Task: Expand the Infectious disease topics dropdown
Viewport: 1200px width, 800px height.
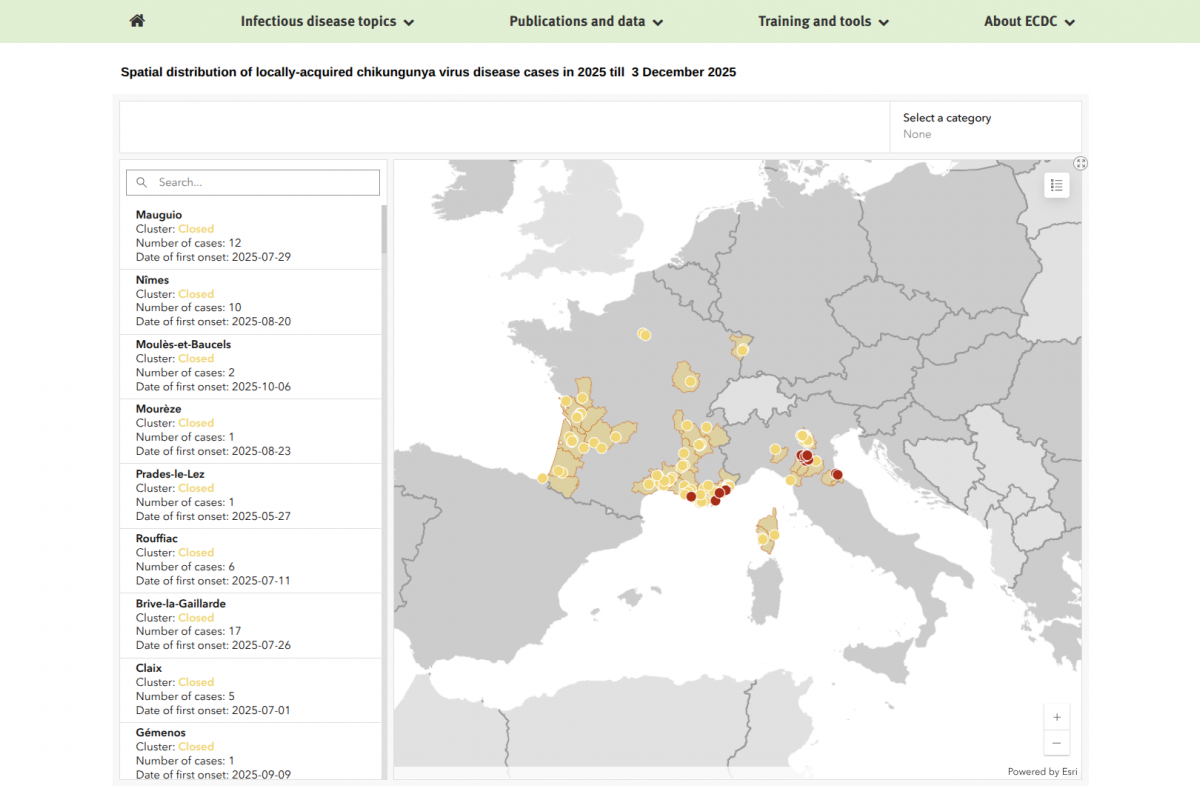Action: coord(327,20)
